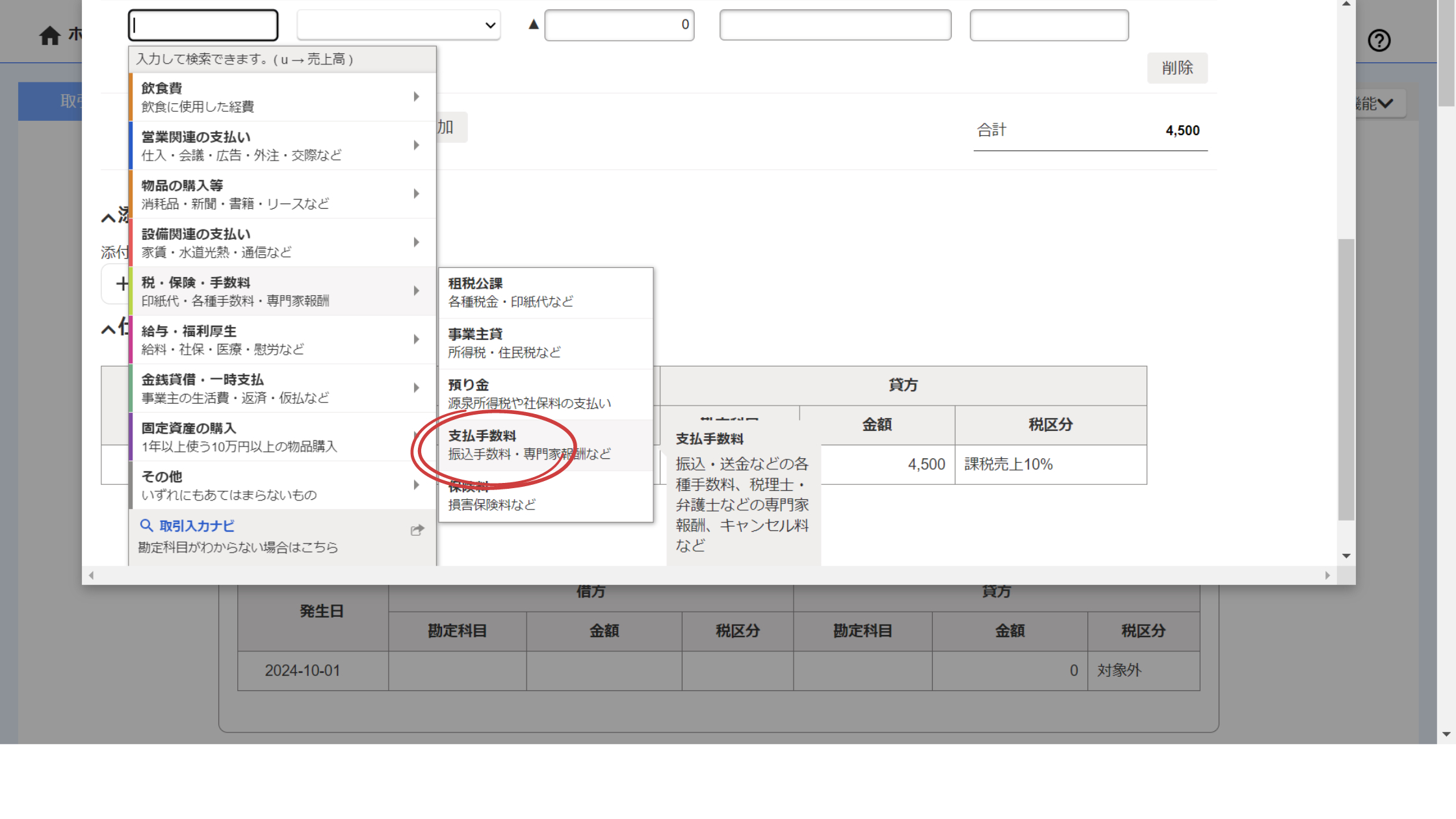This screenshot has height=819, width=1456.
Task: Click the black triangle before the amount field
Action: point(533,25)
